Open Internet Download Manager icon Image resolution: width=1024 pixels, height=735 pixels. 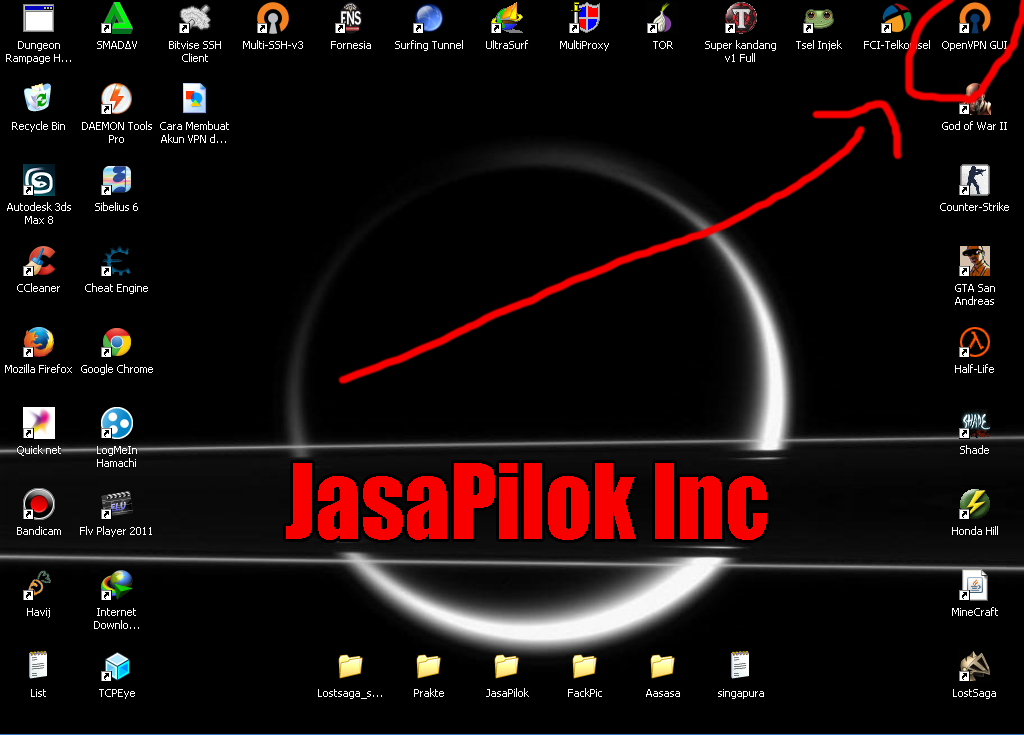pos(116,585)
